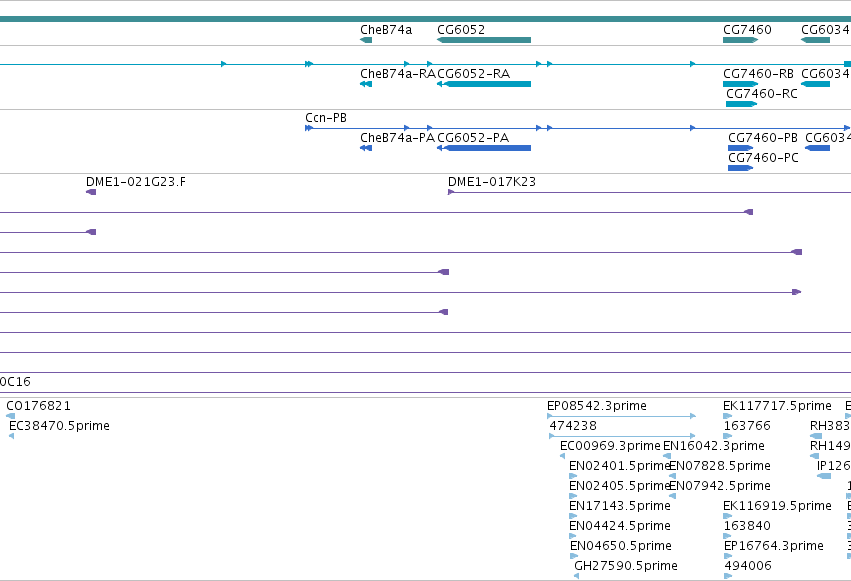This screenshot has width=851, height=581.
Task: Select the CheB74a gene glyph
Action: pos(366,40)
